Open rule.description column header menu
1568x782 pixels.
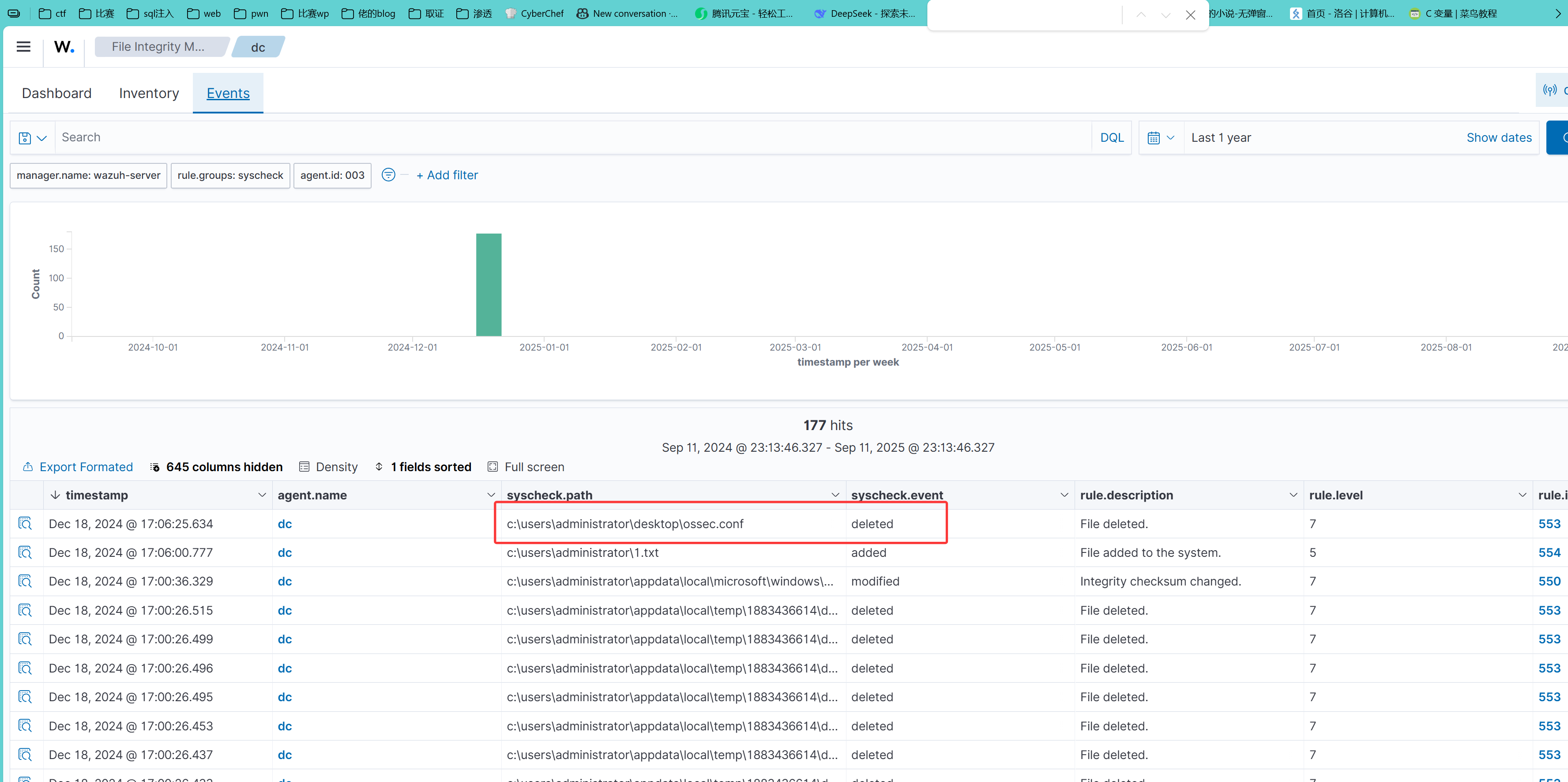pos(1293,495)
